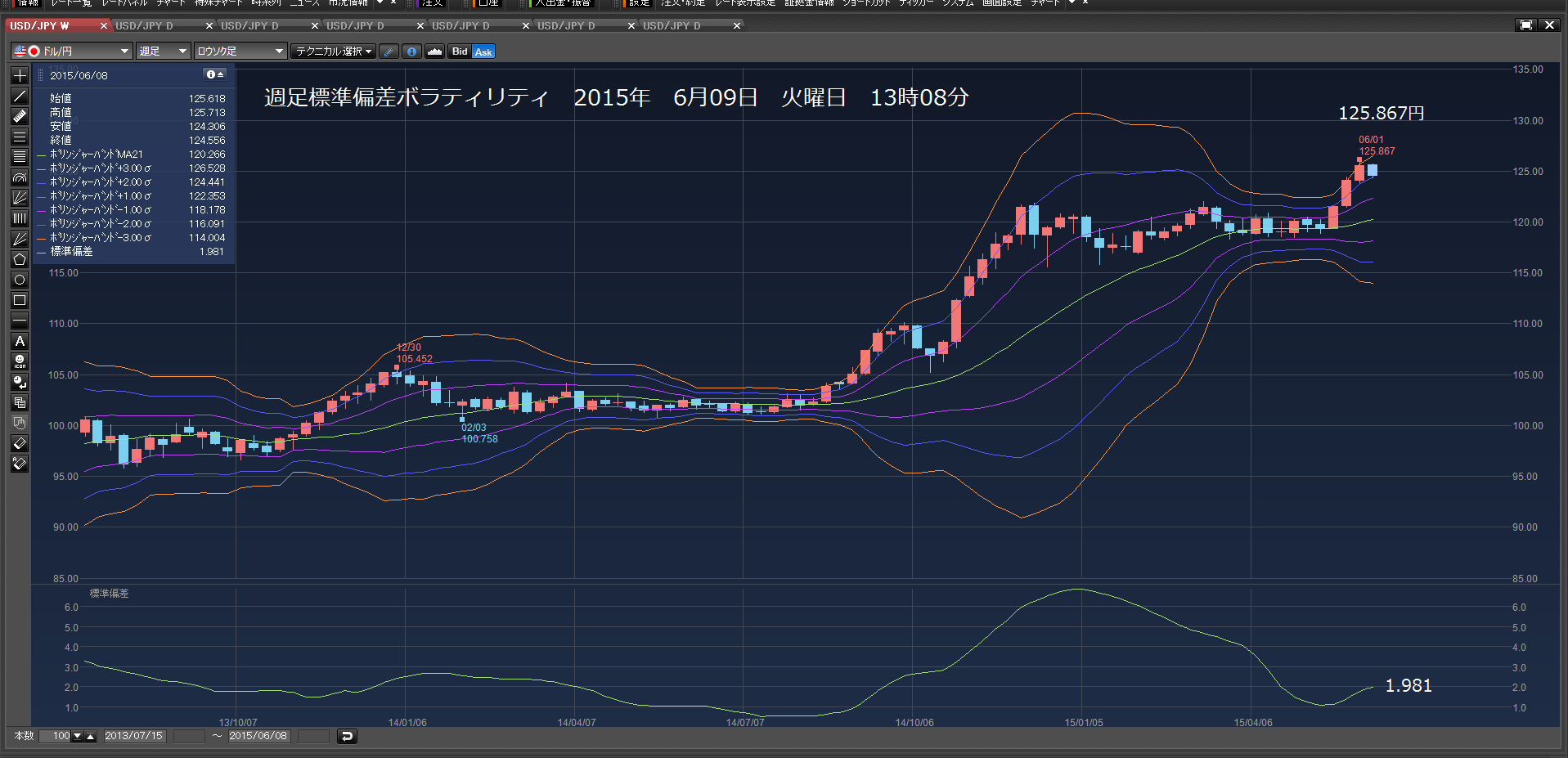Toggle the Bid price mode
1568x758 pixels.
point(460,52)
